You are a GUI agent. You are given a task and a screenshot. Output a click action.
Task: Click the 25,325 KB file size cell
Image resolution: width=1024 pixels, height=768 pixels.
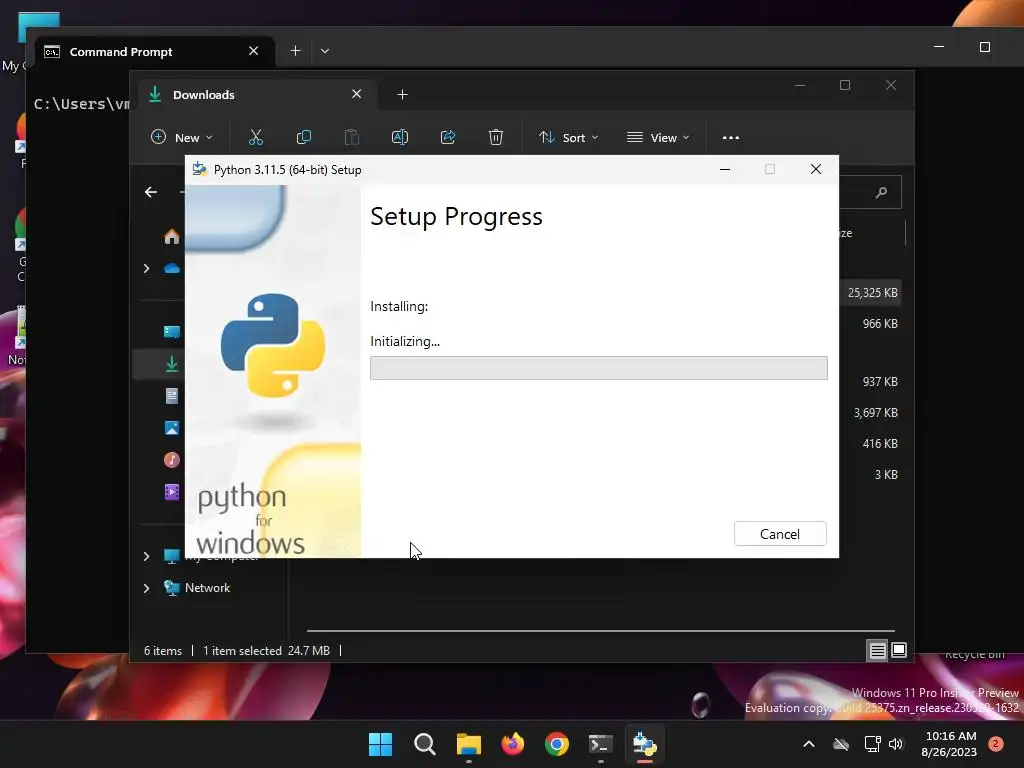point(872,293)
